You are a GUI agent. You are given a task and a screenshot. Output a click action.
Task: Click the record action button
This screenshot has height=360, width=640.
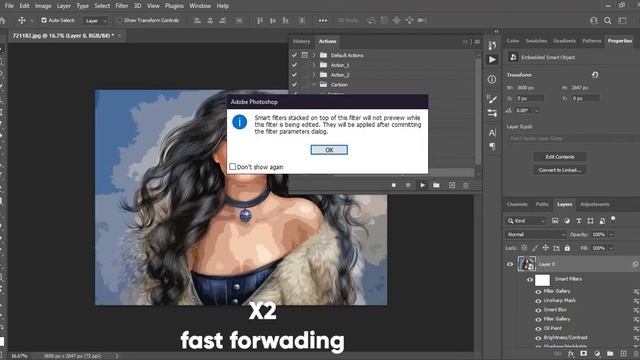pyautogui.click(x=408, y=185)
